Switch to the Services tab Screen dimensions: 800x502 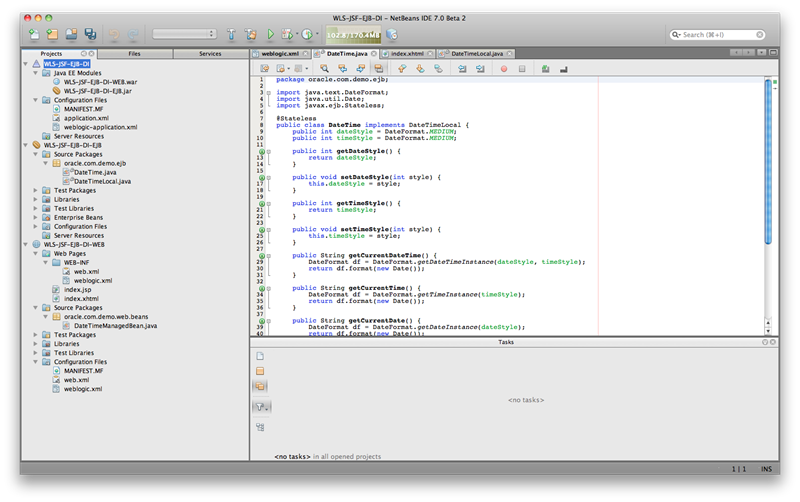tap(210, 54)
